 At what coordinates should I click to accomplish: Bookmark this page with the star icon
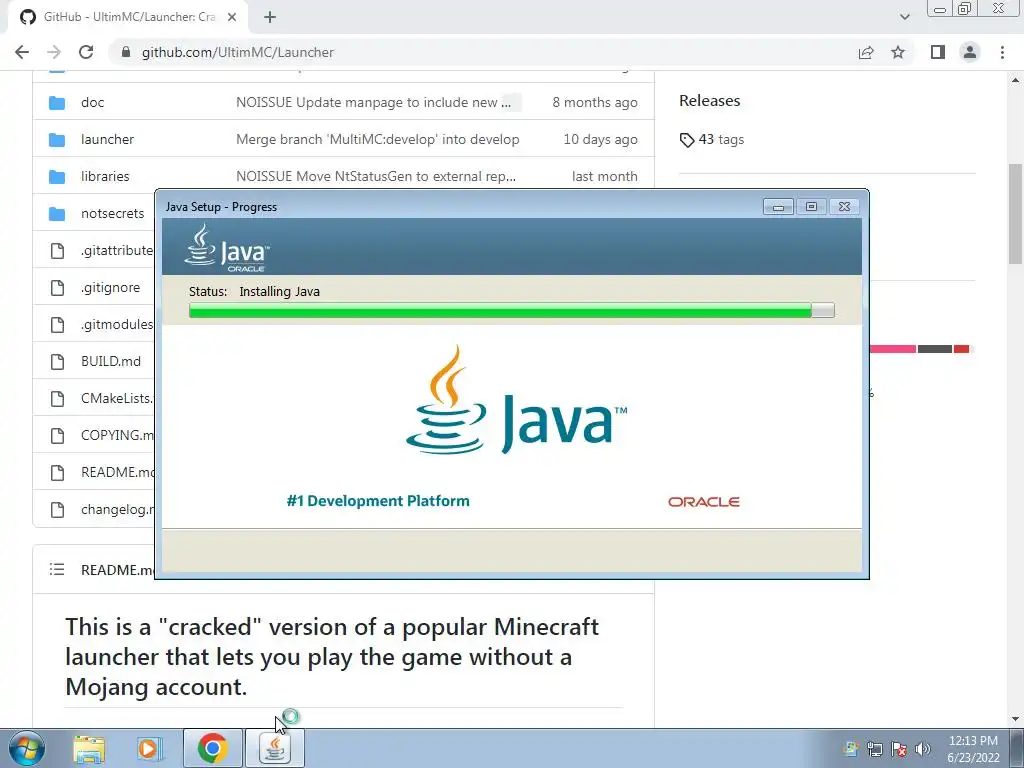point(898,52)
